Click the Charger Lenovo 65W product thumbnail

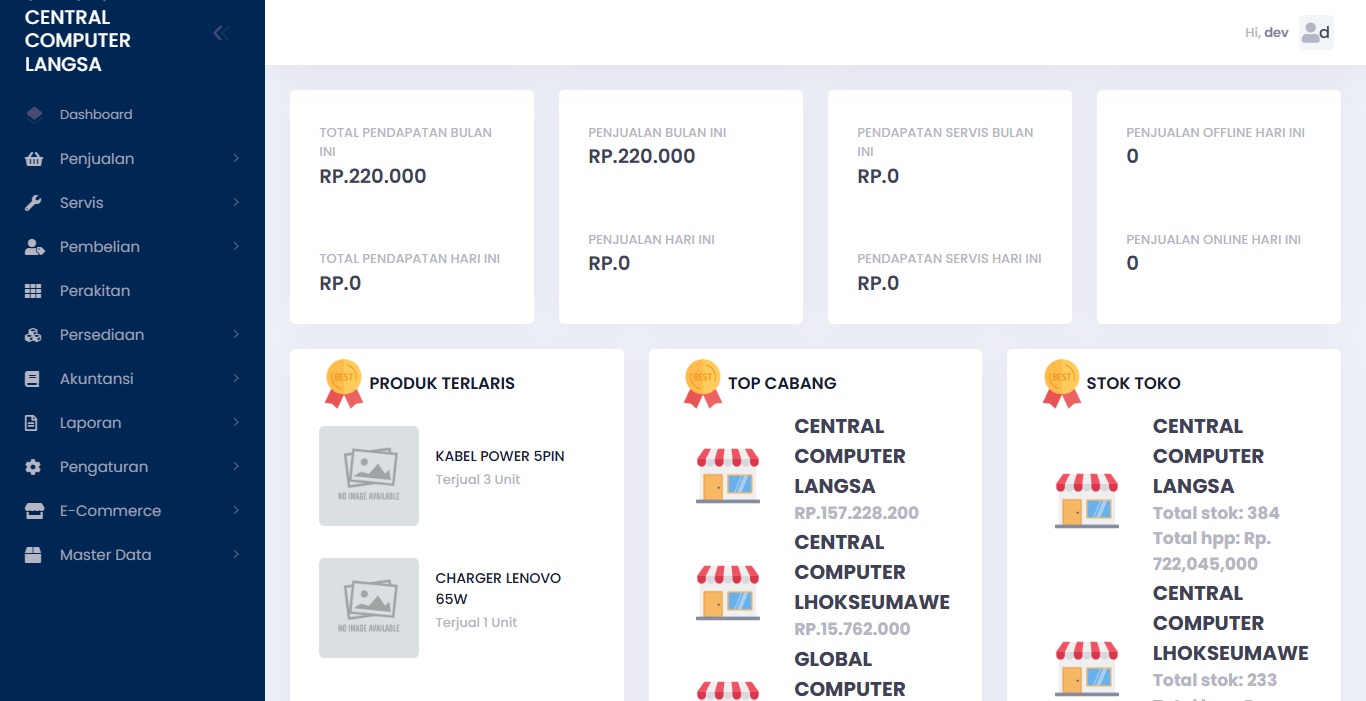tap(369, 608)
